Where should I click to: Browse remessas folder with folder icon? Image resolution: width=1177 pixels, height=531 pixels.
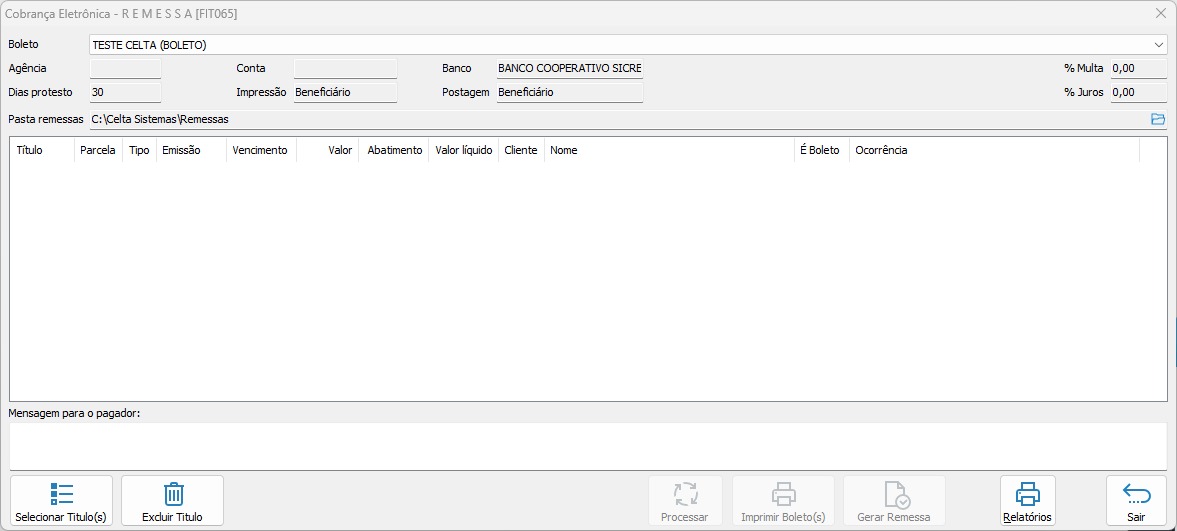pyautogui.click(x=1158, y=119)
